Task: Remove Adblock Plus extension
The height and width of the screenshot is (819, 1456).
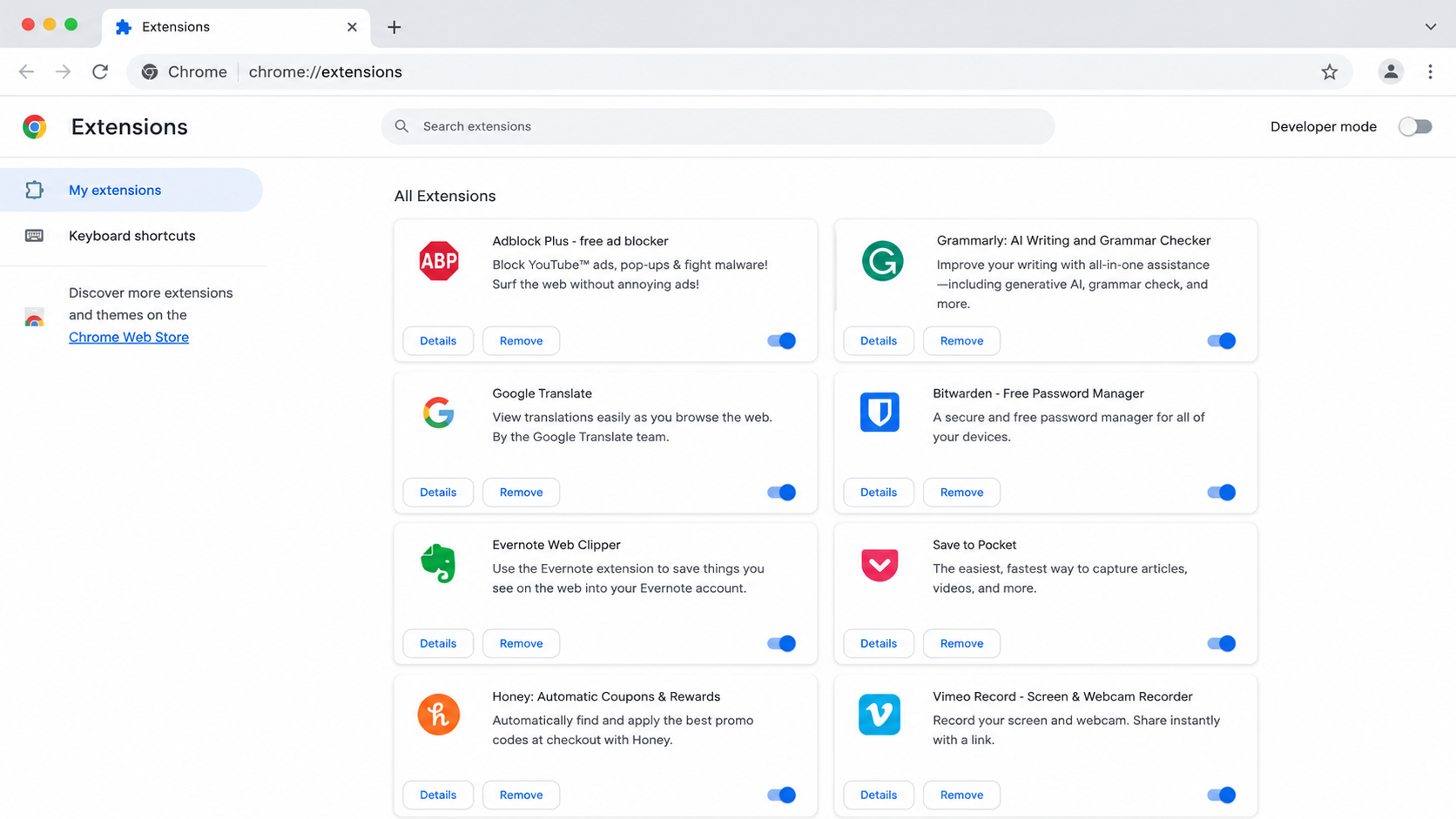Action: point(521,341)
